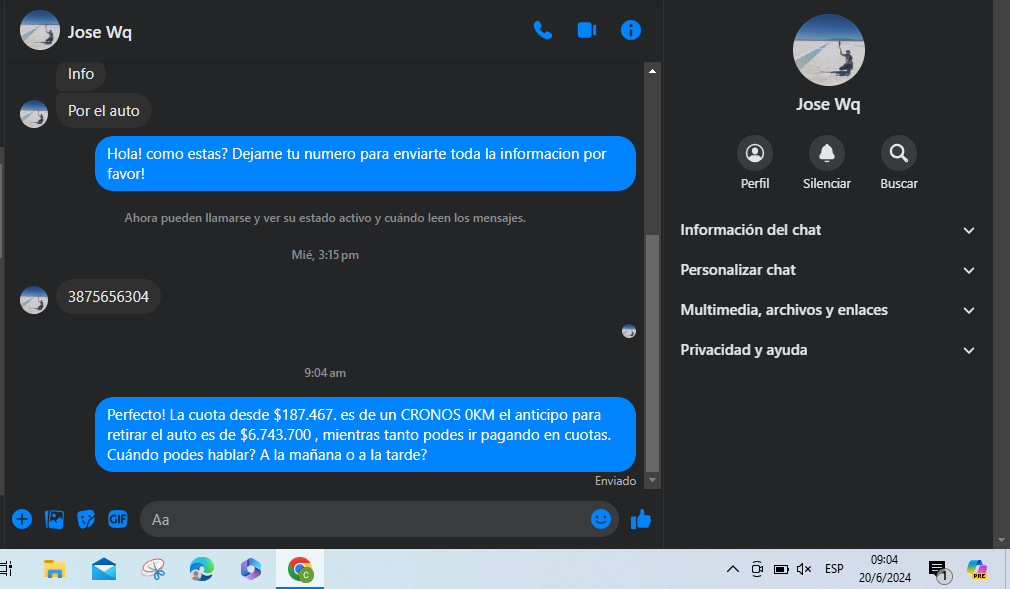
Task: Expand Información del chat section
Action: coord(828,230)
